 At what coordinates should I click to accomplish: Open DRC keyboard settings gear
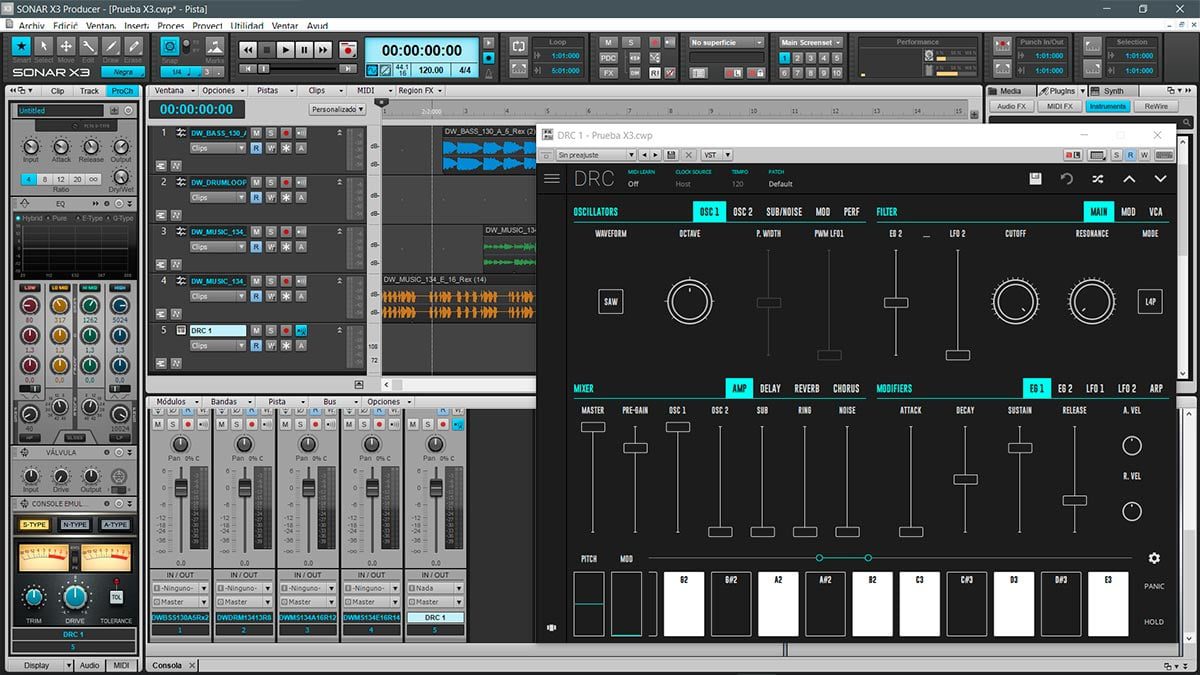click(1154, 558)
